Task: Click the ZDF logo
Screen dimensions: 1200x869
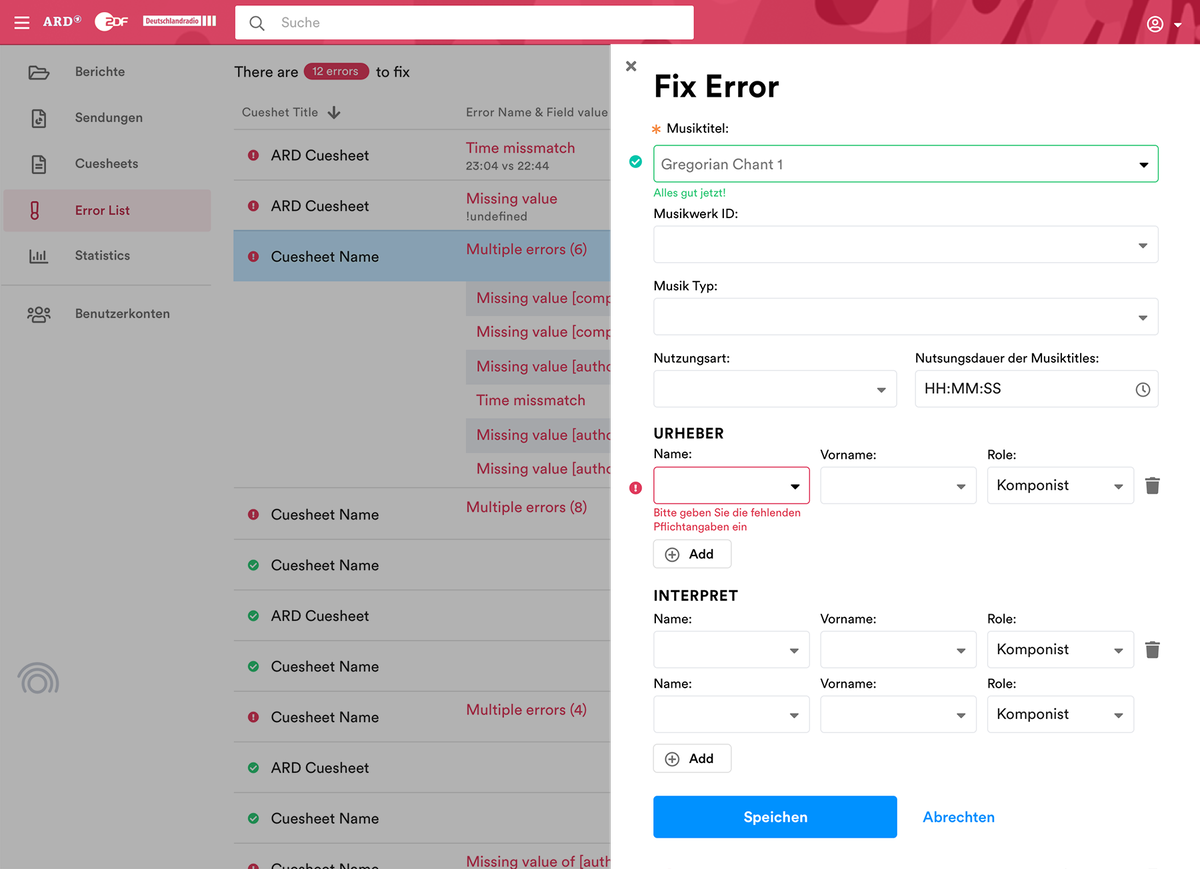Action: (109, 21)
